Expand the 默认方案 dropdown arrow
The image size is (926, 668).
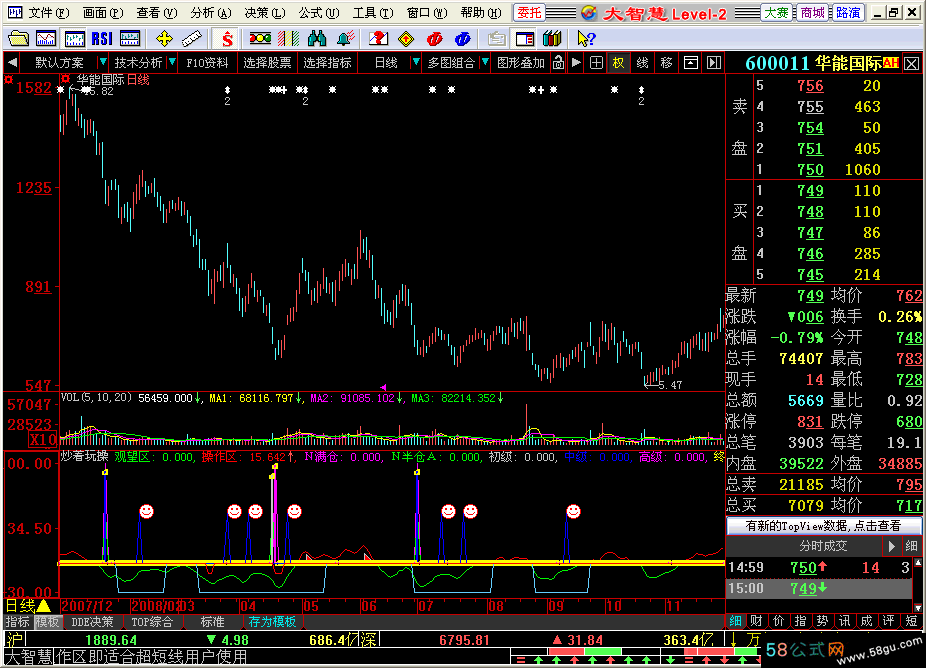pyautogui.click(x=103, y=62)
